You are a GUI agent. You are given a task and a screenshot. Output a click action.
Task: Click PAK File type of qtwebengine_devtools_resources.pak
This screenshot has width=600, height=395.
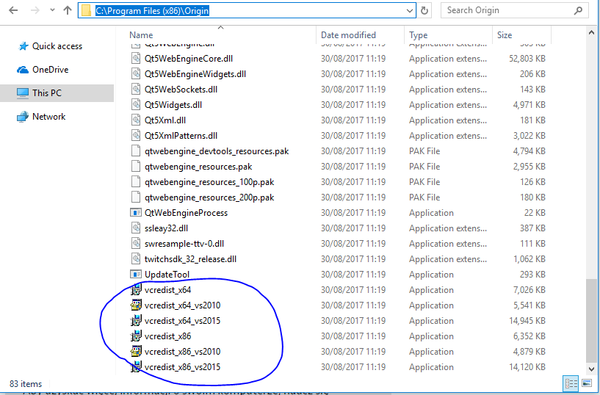coord(424,151)
